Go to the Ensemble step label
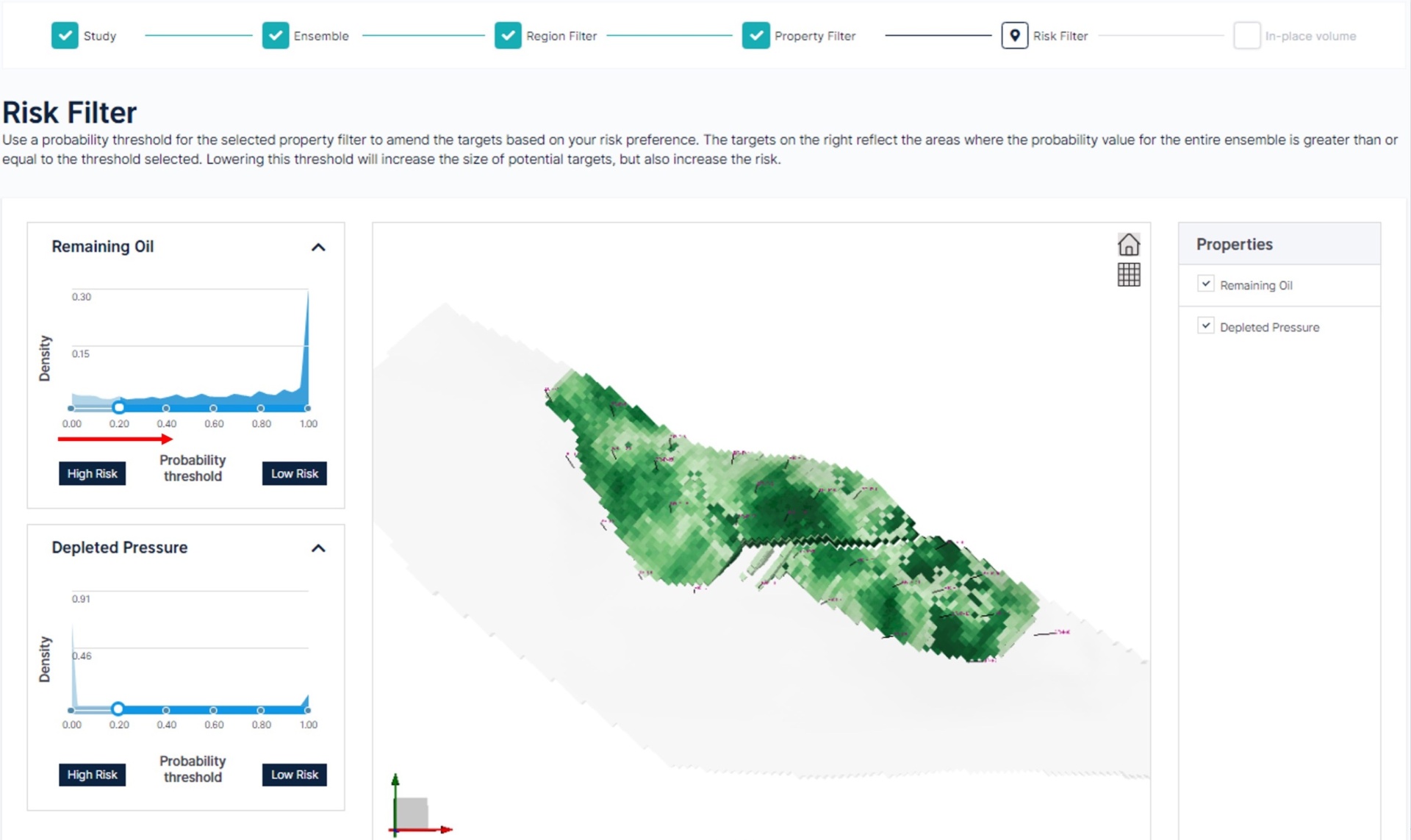Viewport: 1411px width, 840px height. (320, 36)
